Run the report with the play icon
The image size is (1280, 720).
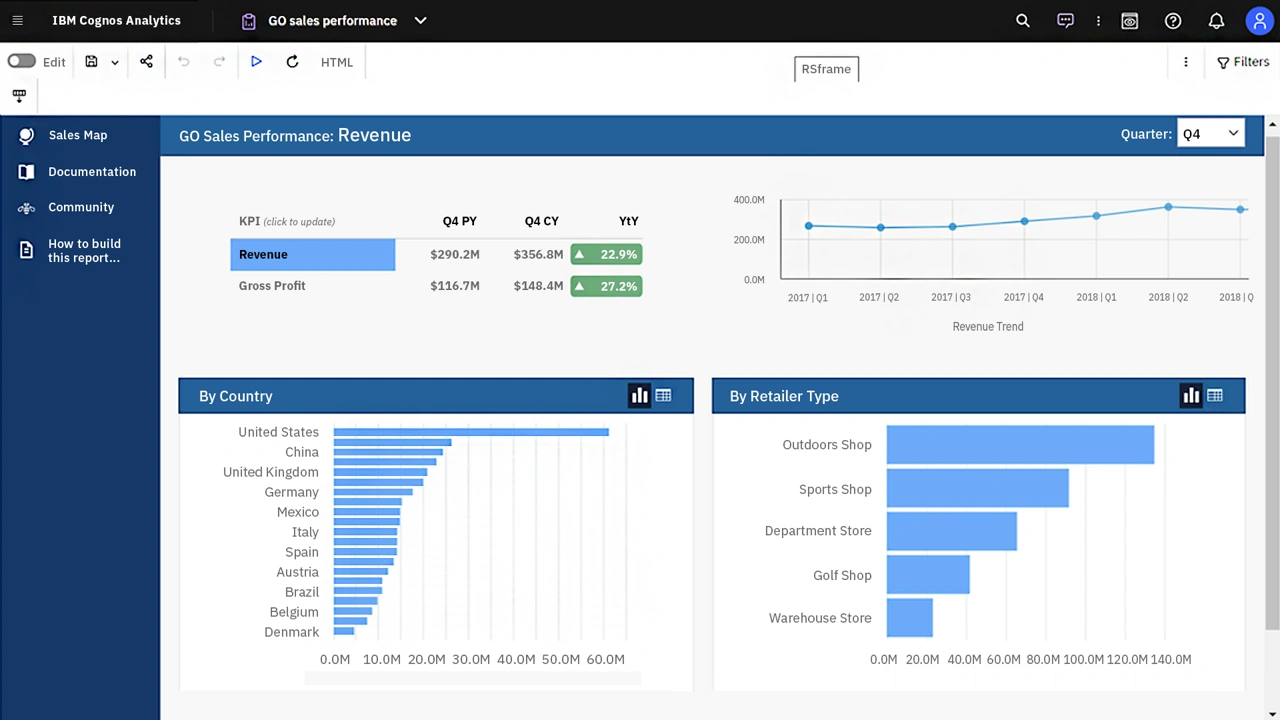[x=256, y=61]
